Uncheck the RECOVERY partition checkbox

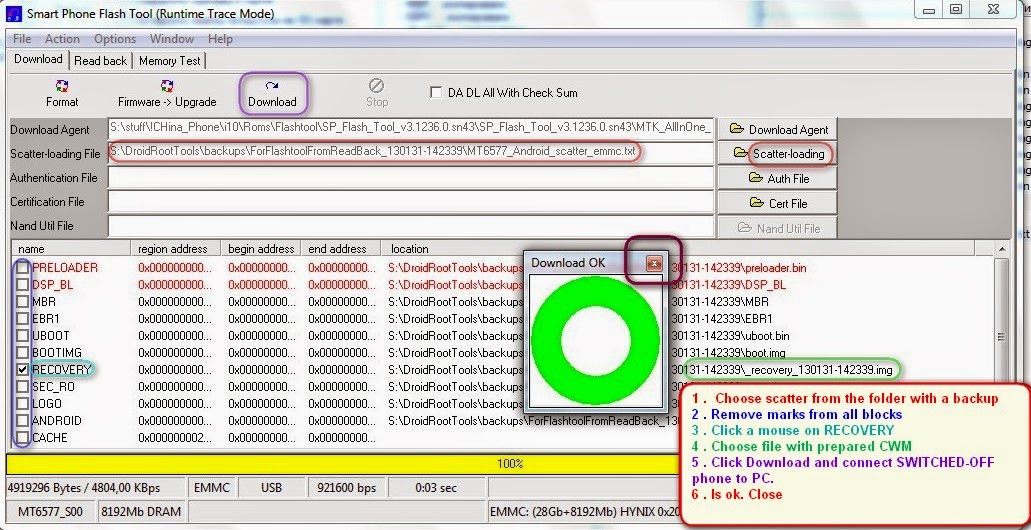point(23,370)
